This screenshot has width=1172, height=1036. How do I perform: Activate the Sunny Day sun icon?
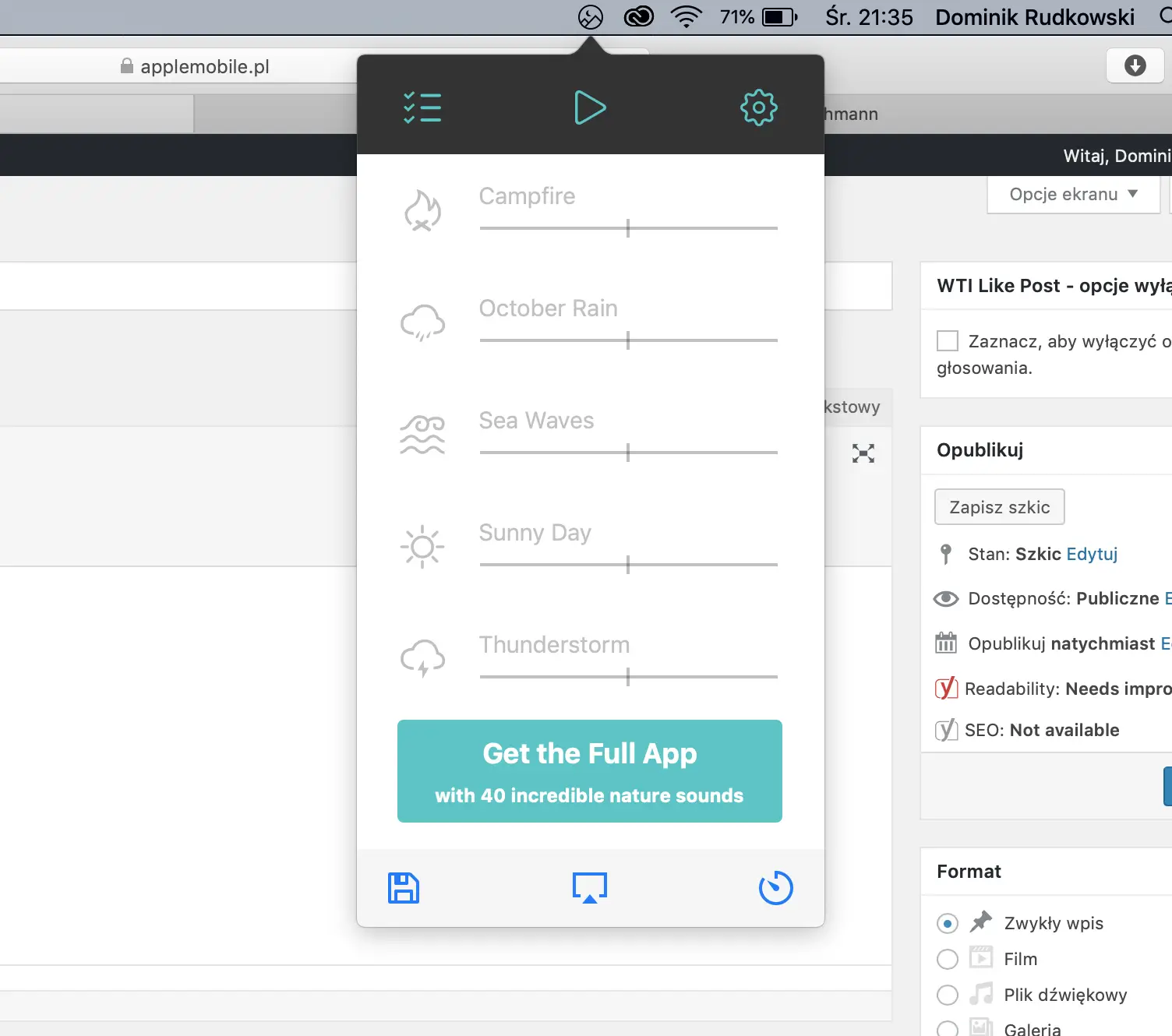pos(422,547)
